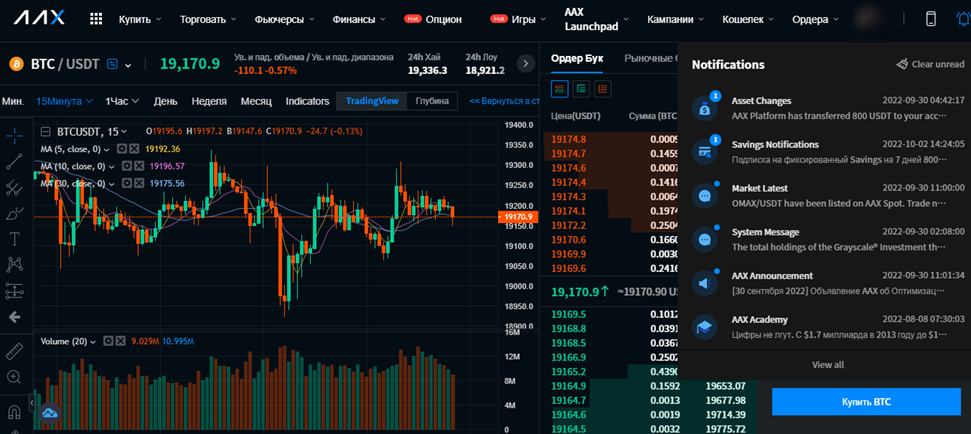Open settings for MA (30, close, 0)
971x434 pixels.
[x=126, y=184]
